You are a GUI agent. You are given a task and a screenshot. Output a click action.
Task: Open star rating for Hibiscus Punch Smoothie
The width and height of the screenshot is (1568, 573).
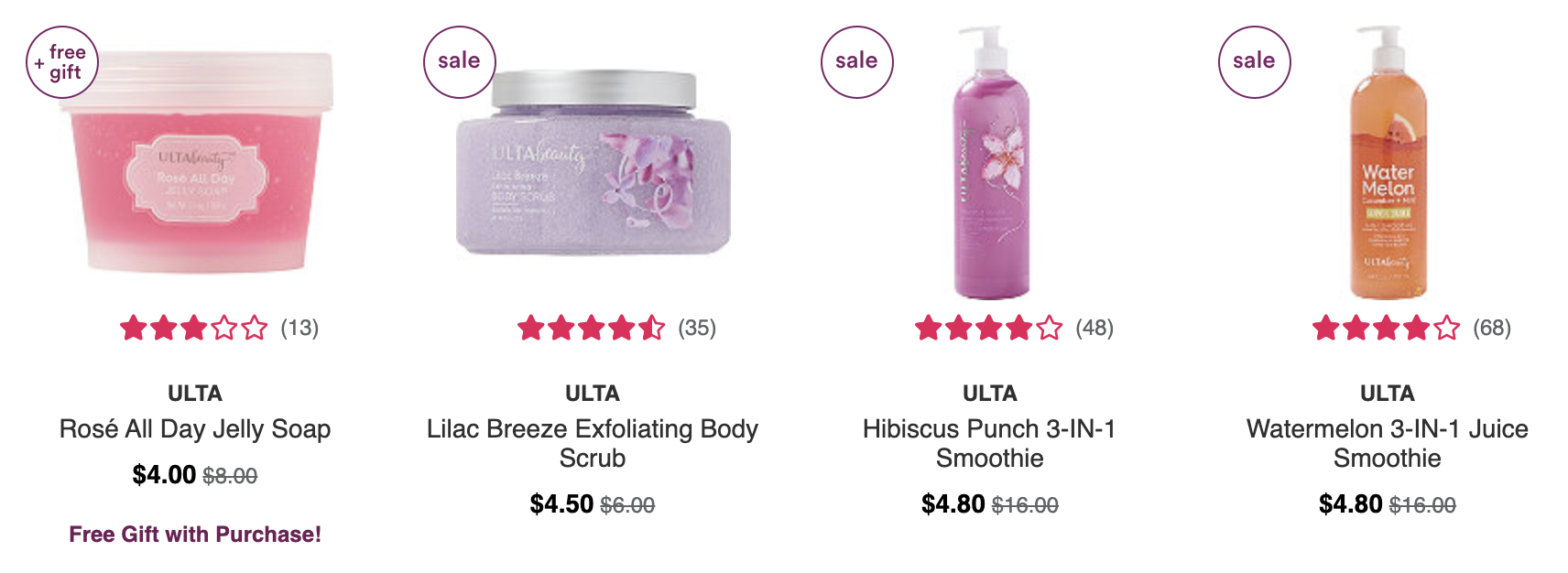click(x=989, y=328)
